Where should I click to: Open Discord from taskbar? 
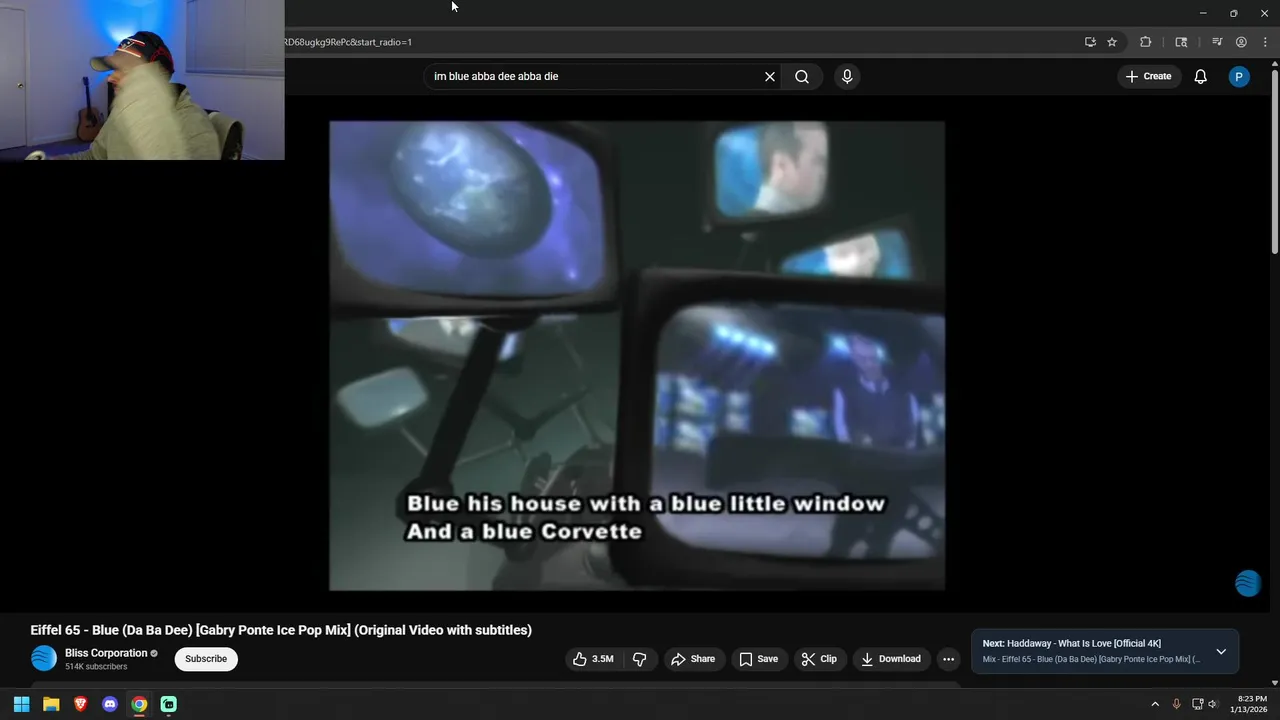pyautogui.click(x=110, y=704)
